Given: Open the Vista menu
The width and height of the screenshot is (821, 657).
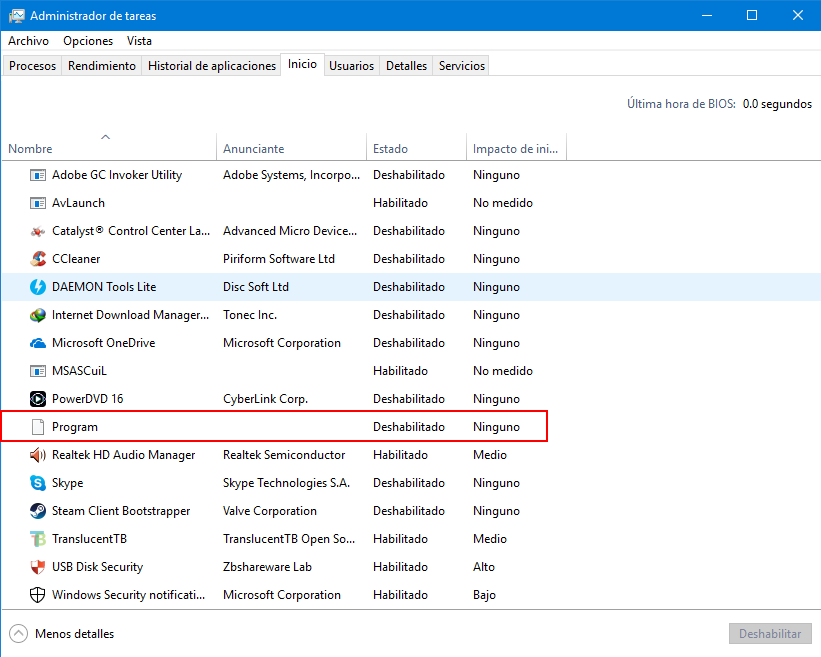Looking at the screenshot, I should 139,41.
